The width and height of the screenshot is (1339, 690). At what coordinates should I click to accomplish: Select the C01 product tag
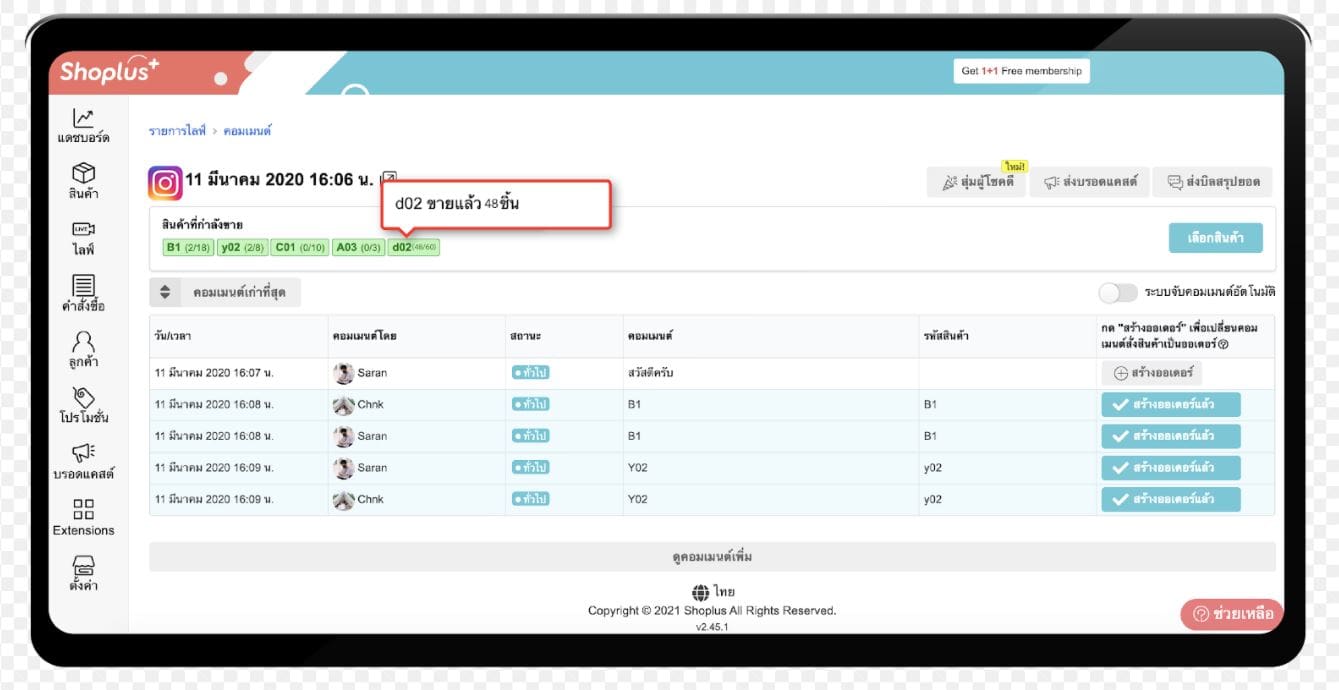click(300, 247)
